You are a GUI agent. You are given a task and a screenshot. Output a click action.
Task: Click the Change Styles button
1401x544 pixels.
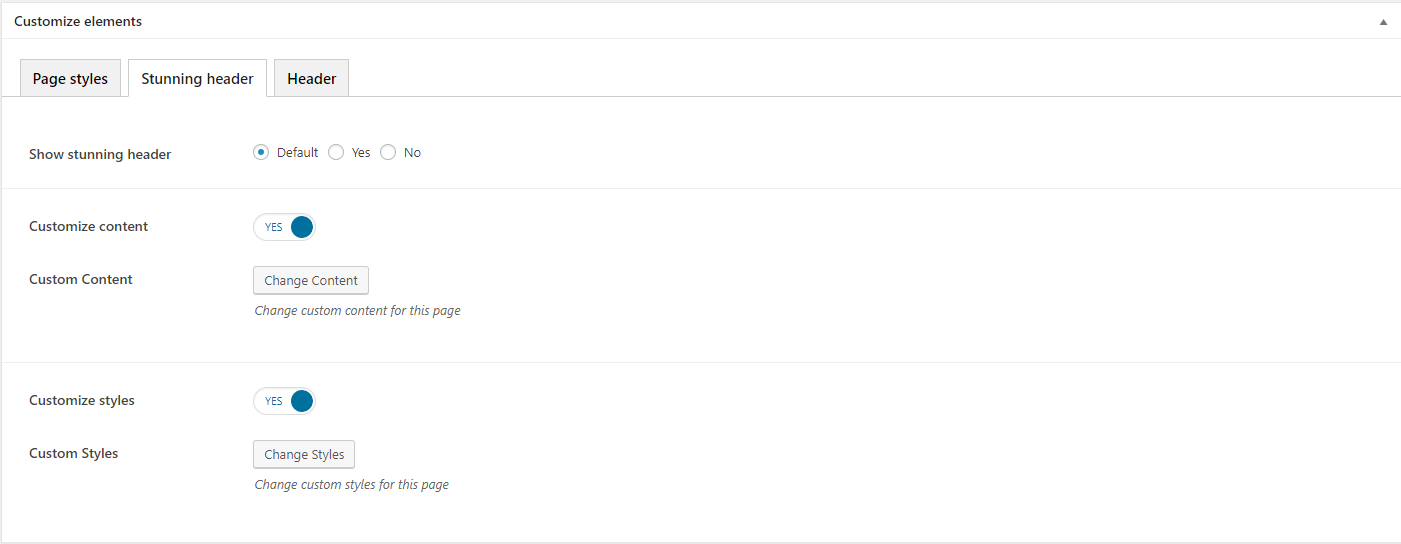[x=304, y=454]
